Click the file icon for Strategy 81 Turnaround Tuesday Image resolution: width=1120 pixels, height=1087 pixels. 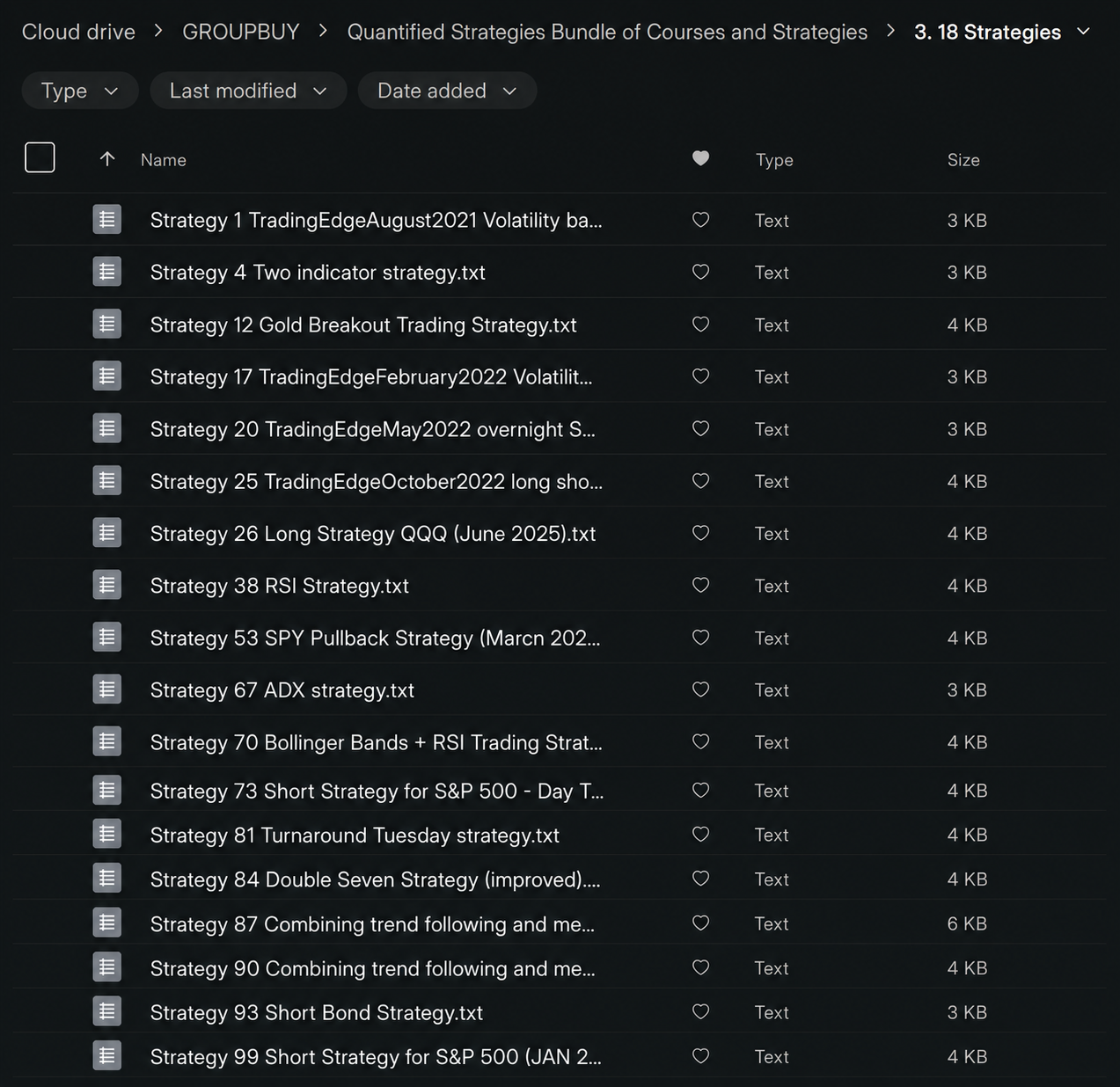pyautogui.click(x=107, y=834)
